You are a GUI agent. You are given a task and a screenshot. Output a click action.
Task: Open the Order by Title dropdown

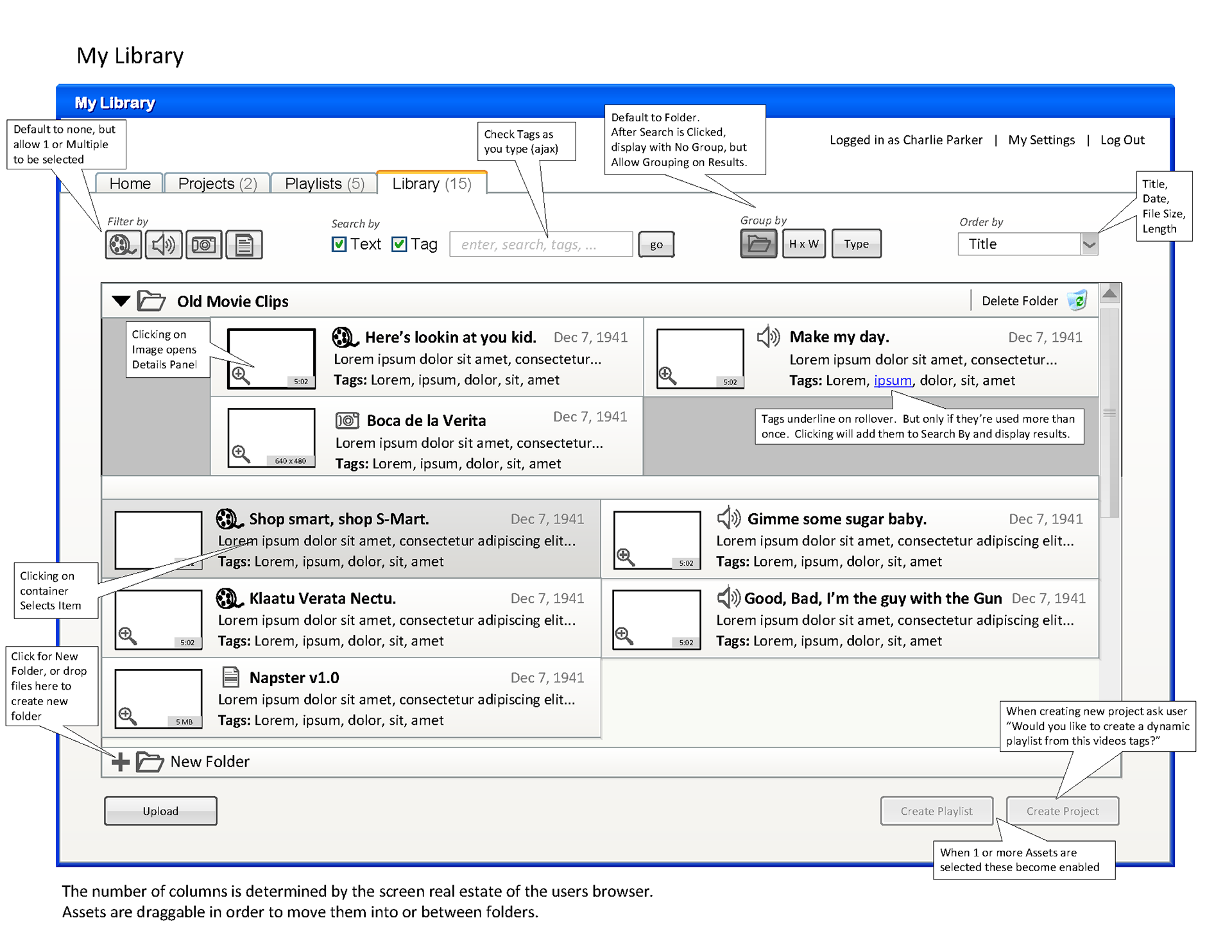[x=1089, y=244]
